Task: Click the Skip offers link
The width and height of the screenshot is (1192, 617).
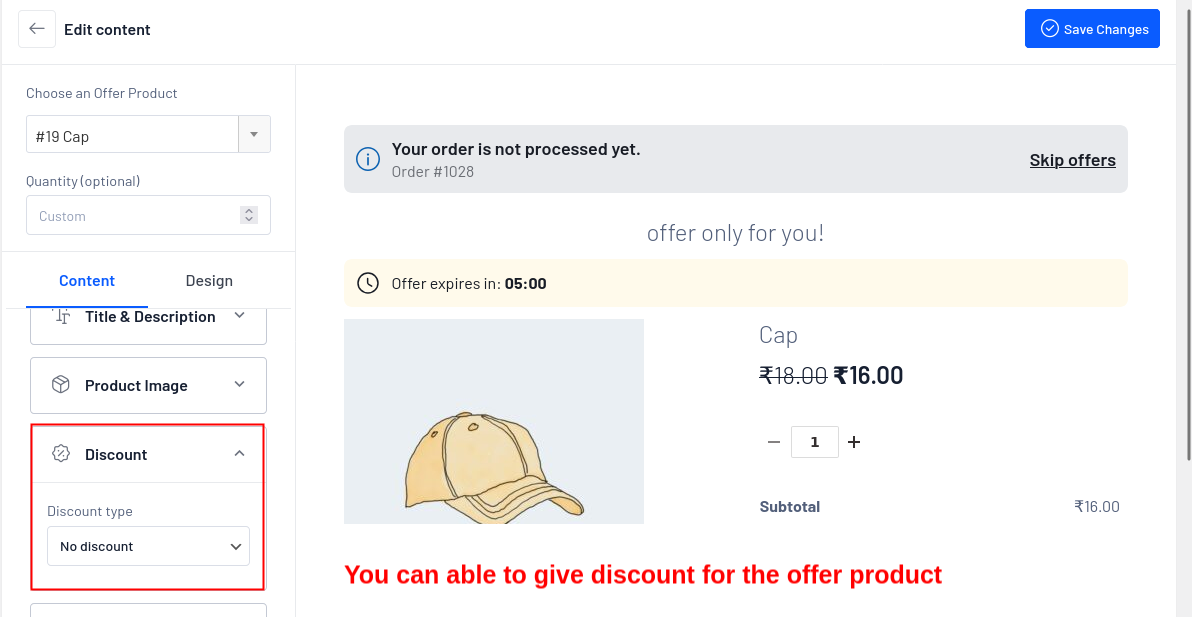Action: [x=1072, y=160]
